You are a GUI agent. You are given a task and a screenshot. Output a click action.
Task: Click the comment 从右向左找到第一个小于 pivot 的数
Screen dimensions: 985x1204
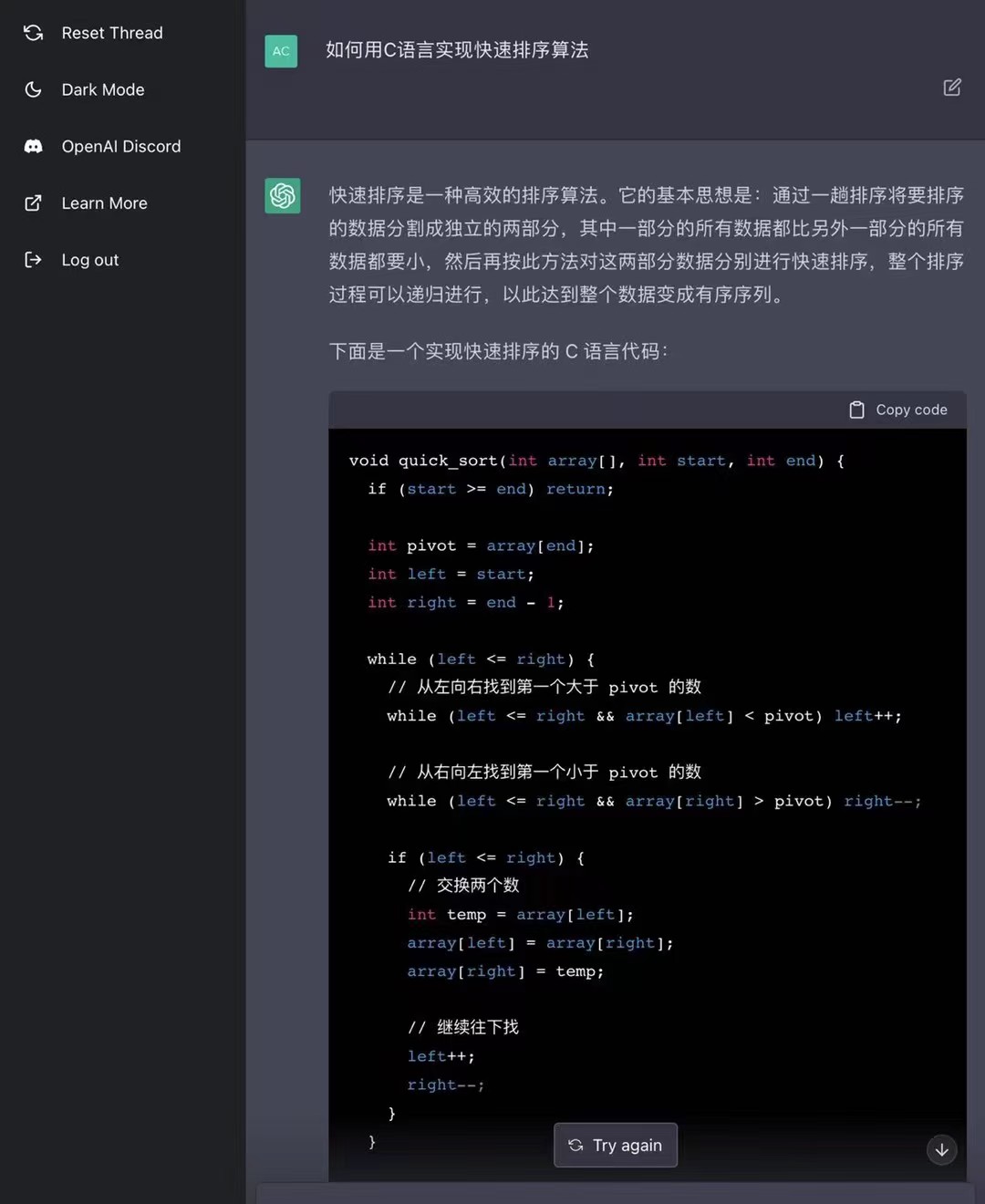544,772
